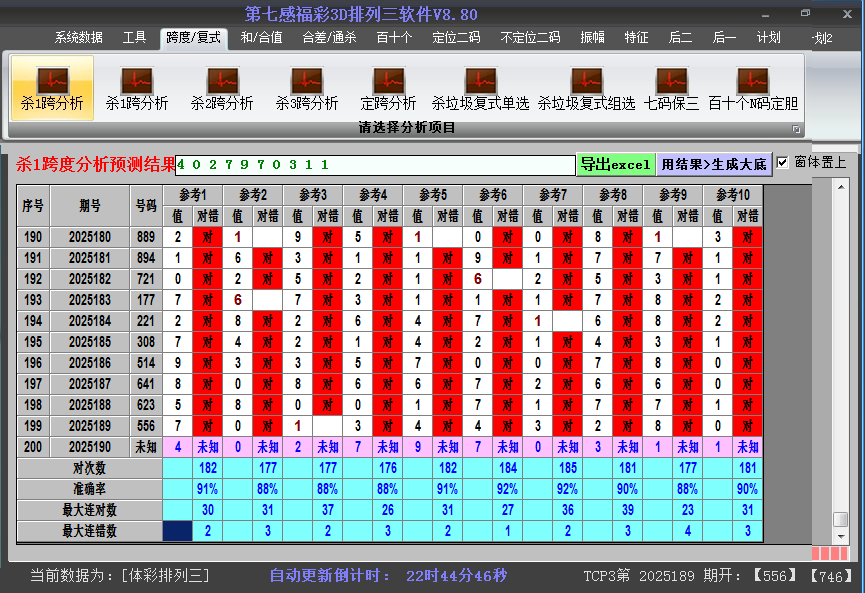Click the prediction result text field
Viewport: 865px width, 593px height.
point(375,164)
